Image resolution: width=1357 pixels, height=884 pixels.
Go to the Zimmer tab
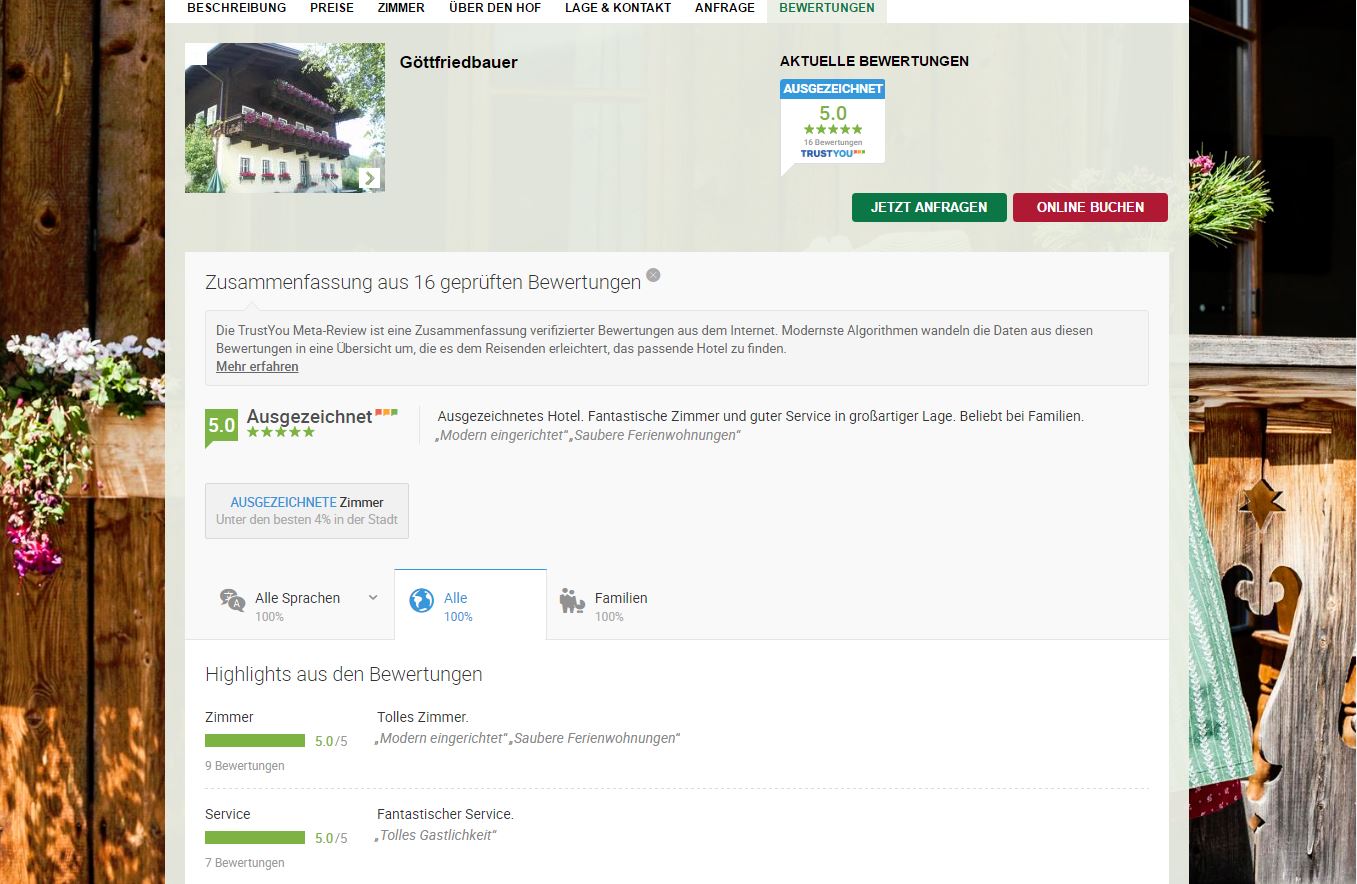[401, 8]
